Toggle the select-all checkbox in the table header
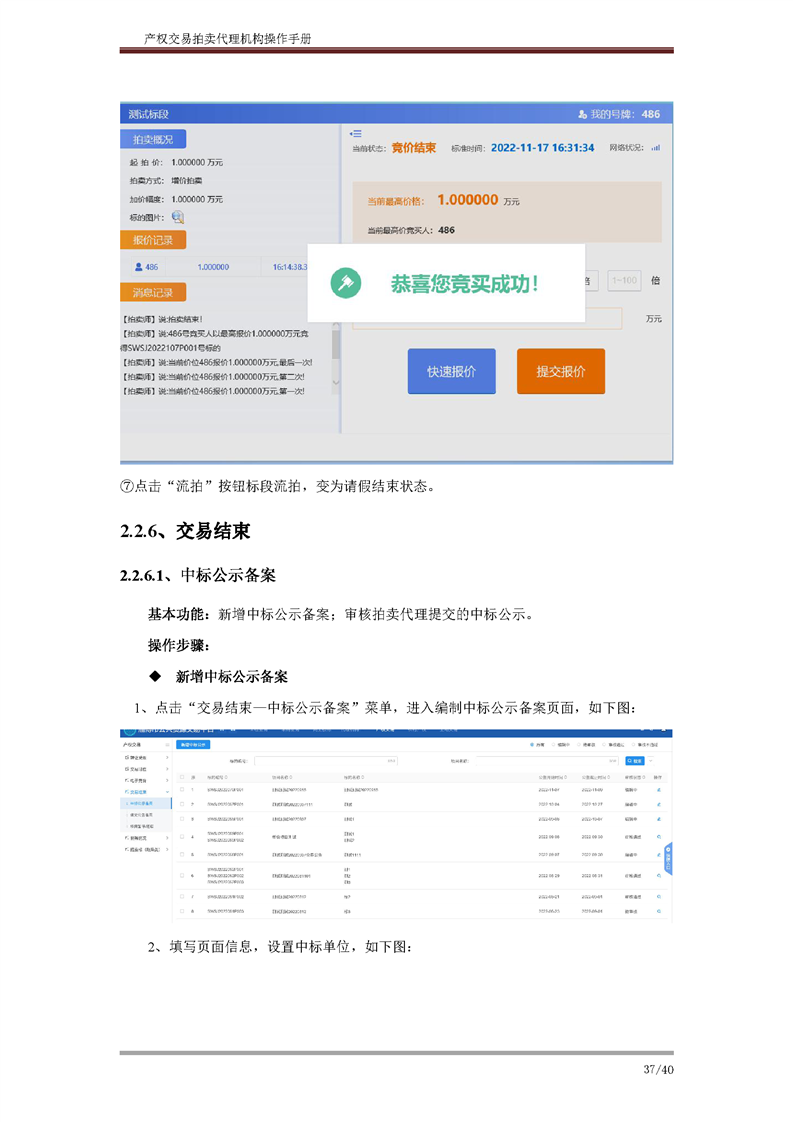The height and width of the screenshot is (1122, 793). pyautogui.click(x=181, y=776)
